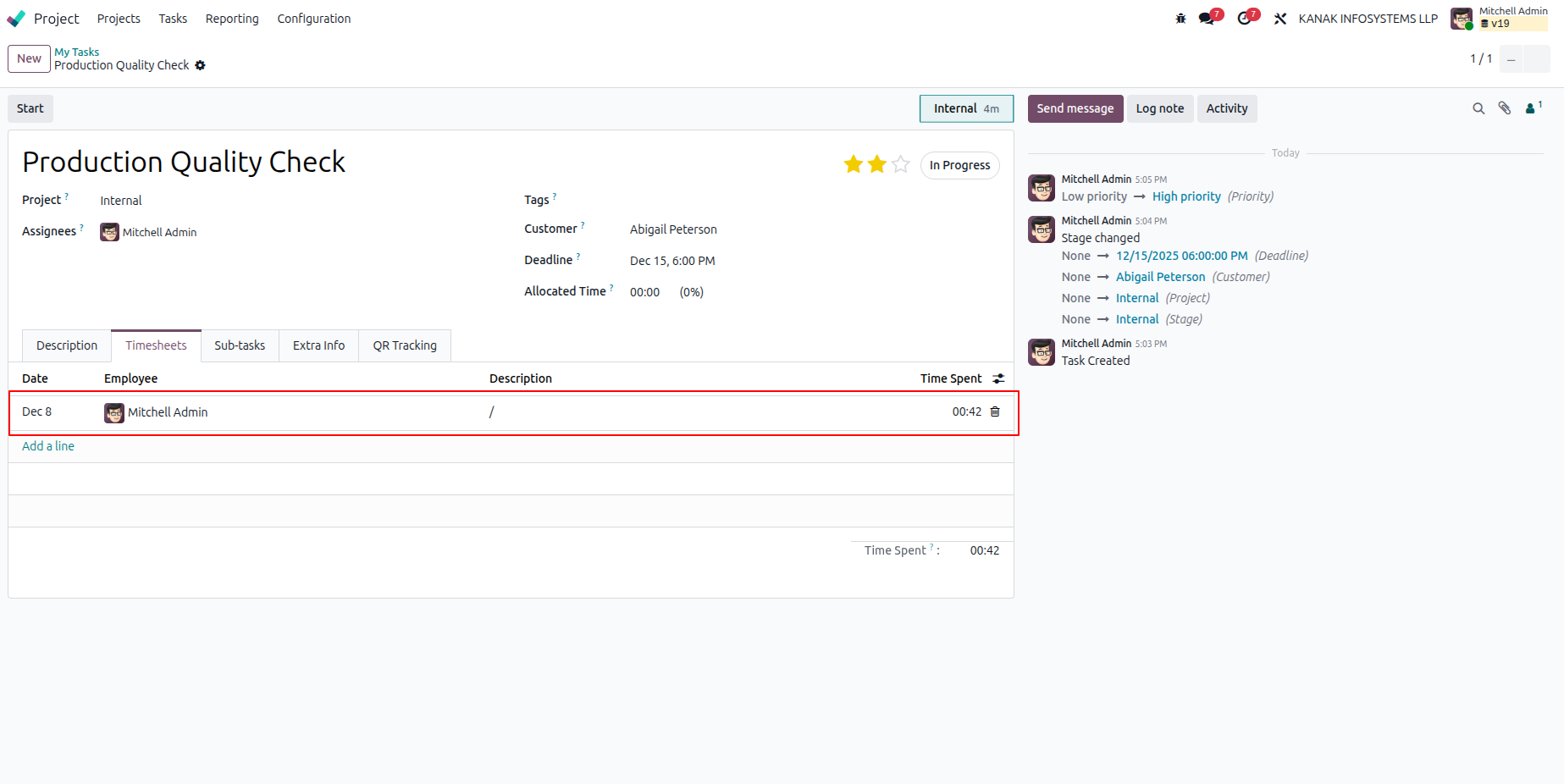Screen dimensions: 1564x784
Task: Click Add a line link
Action: 48,446
